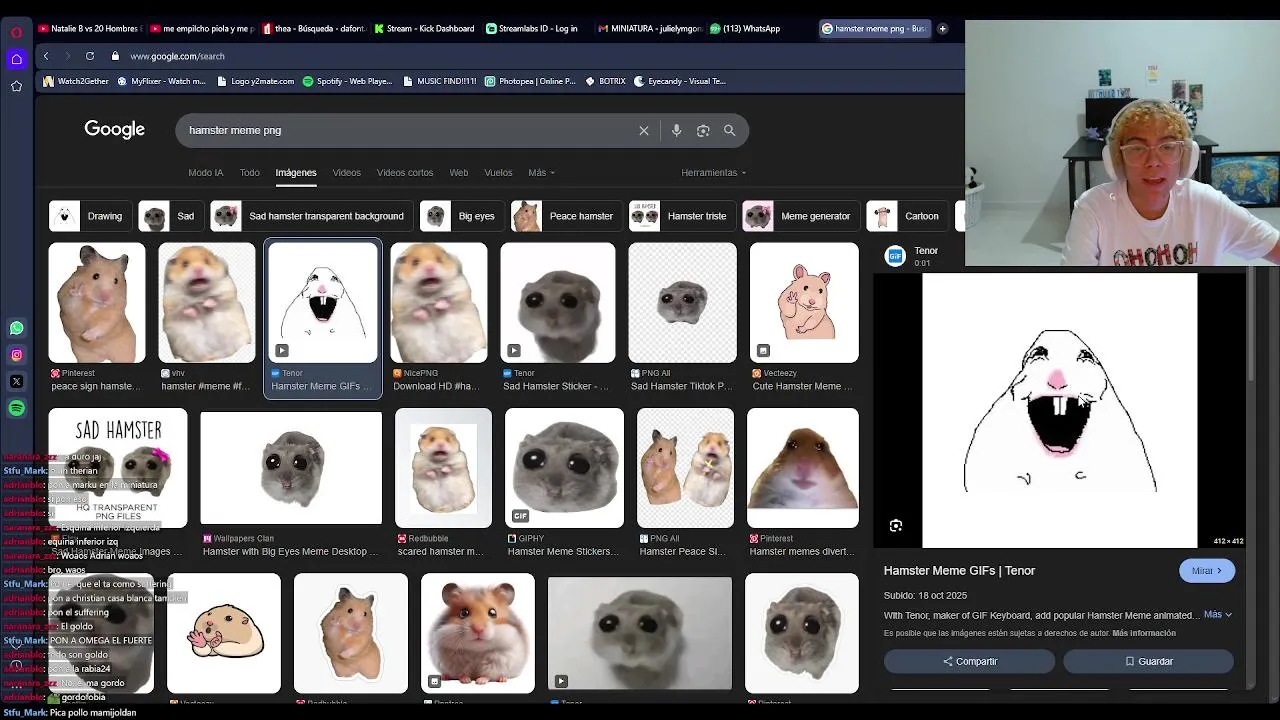The width and height of the screenshot is (1280, 720).
Task: Open MUSIC FIND bookmark folder
Action: (x=440, y=81)
